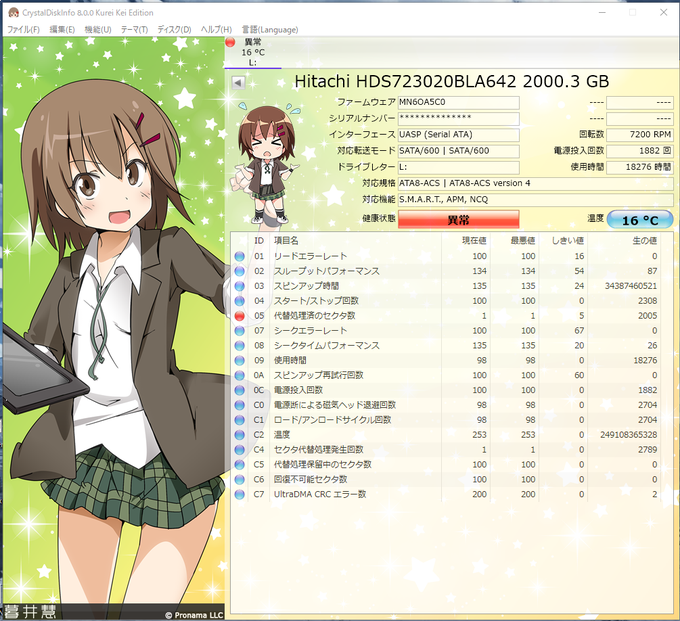Click the red 異常 health status button

pyautogui.click(x=458, y=219)
